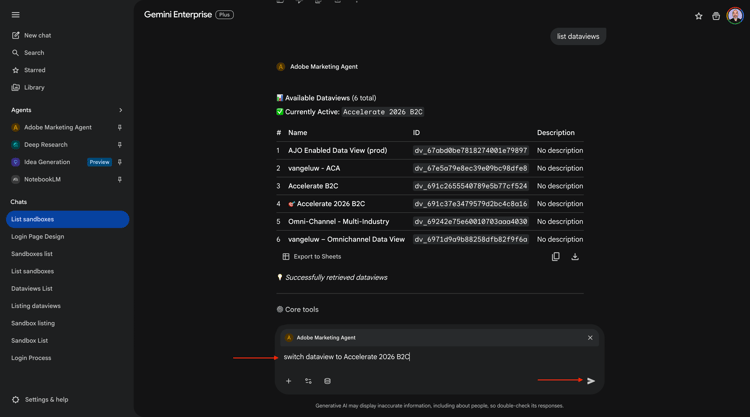Send the prompt message

(591, 381)
